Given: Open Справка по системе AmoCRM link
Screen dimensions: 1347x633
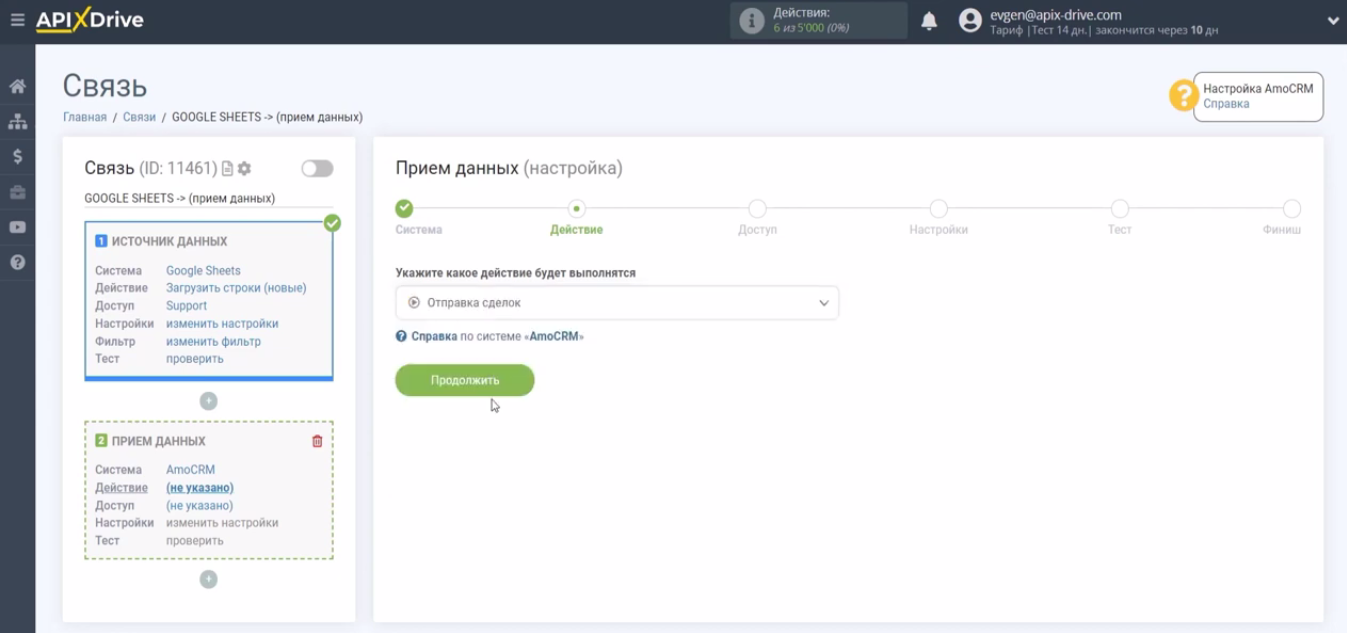Looking at the screenshot, I should (489, 337).
